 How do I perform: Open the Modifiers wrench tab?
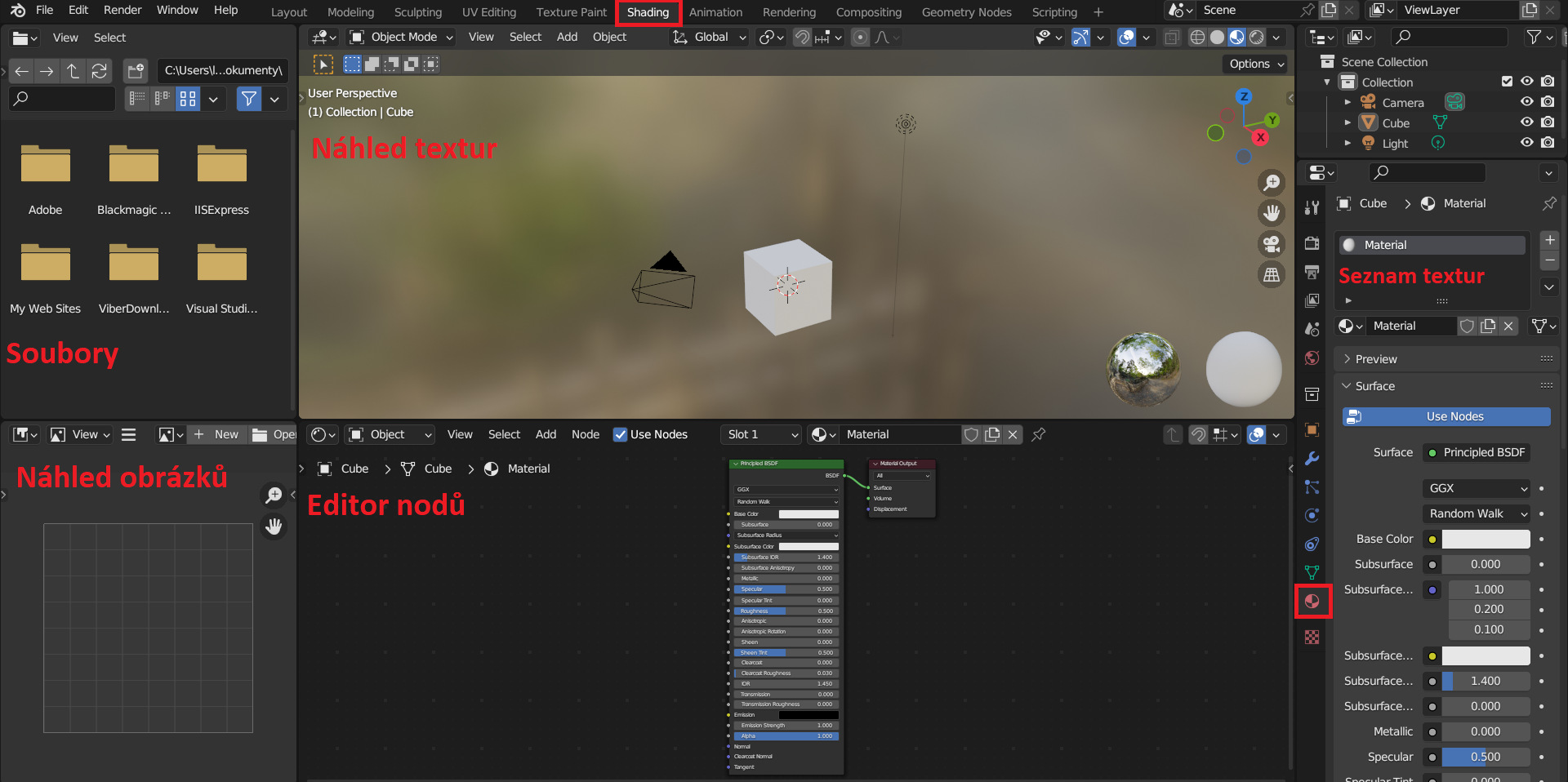[x=1312, y=459]
